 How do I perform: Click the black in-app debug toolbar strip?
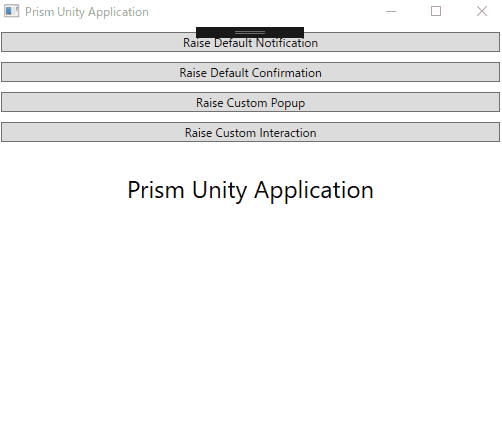(x=250, y=32)
